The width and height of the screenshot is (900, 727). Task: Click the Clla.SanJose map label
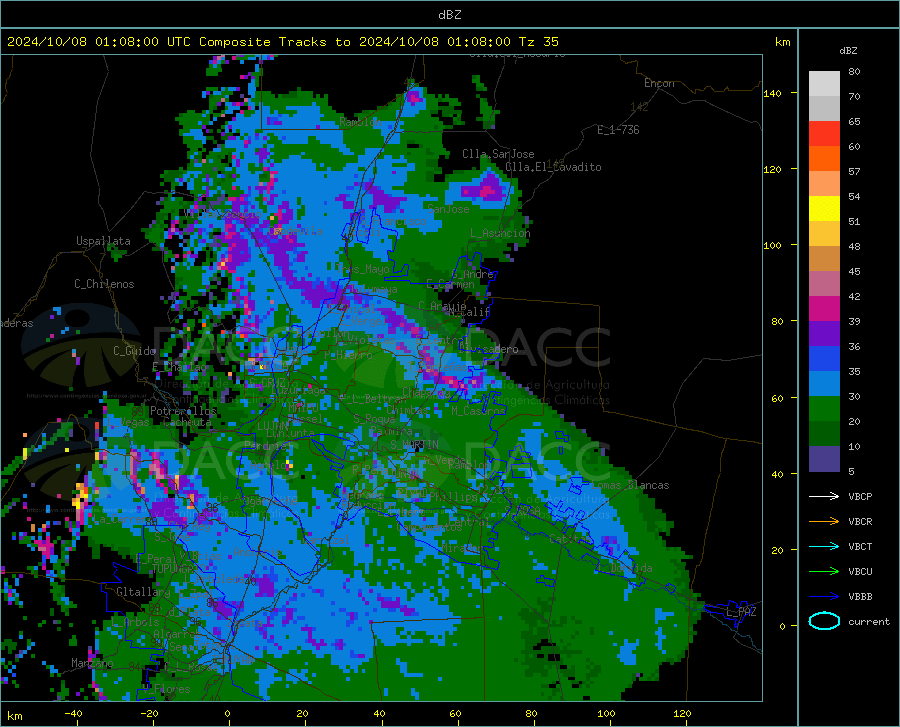pos(498,154)
